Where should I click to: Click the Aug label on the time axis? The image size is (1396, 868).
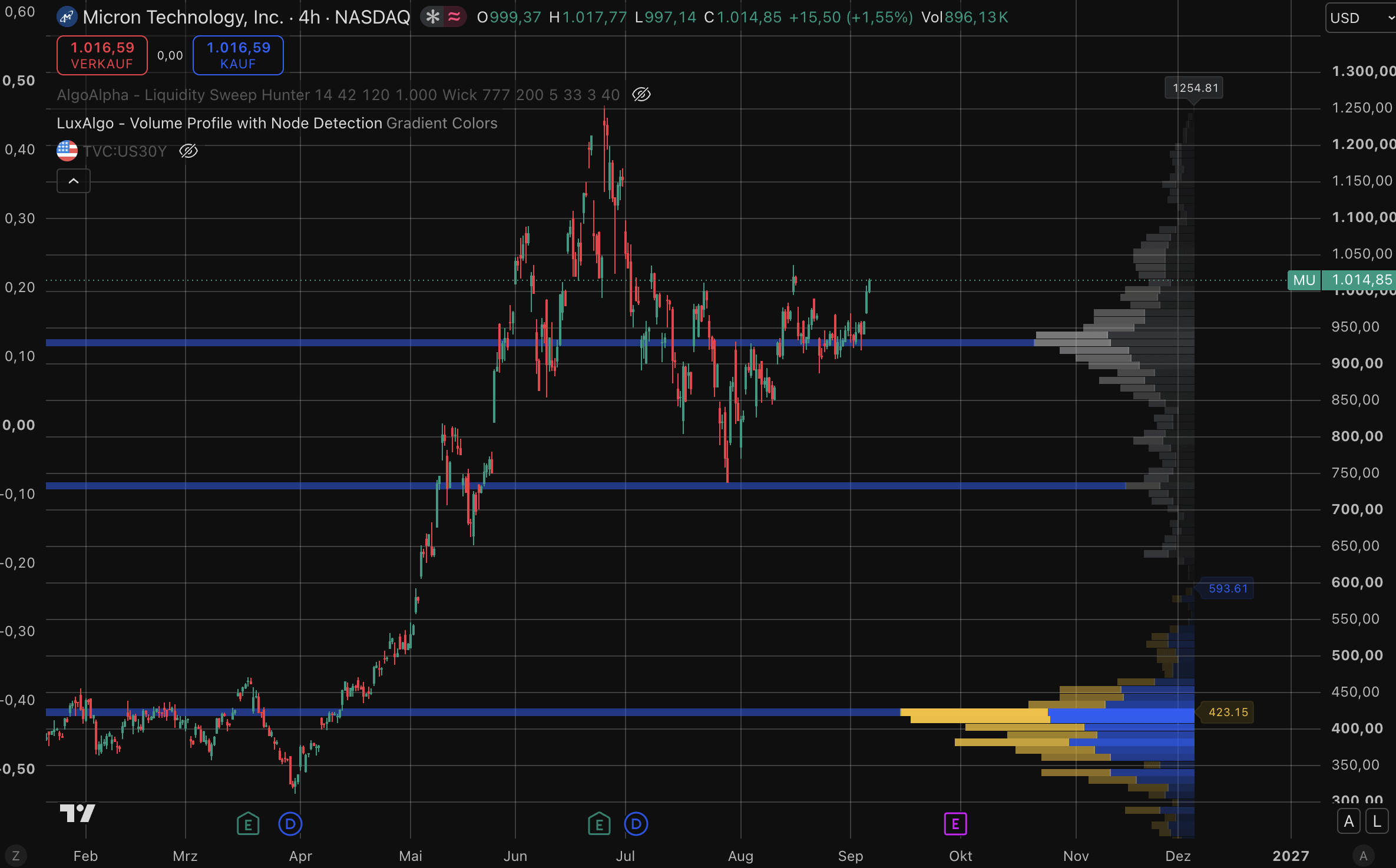740,856
